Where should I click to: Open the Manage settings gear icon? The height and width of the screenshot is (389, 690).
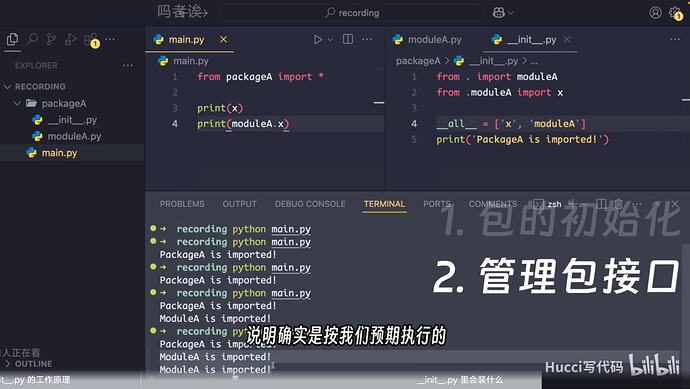coord(675,13)
